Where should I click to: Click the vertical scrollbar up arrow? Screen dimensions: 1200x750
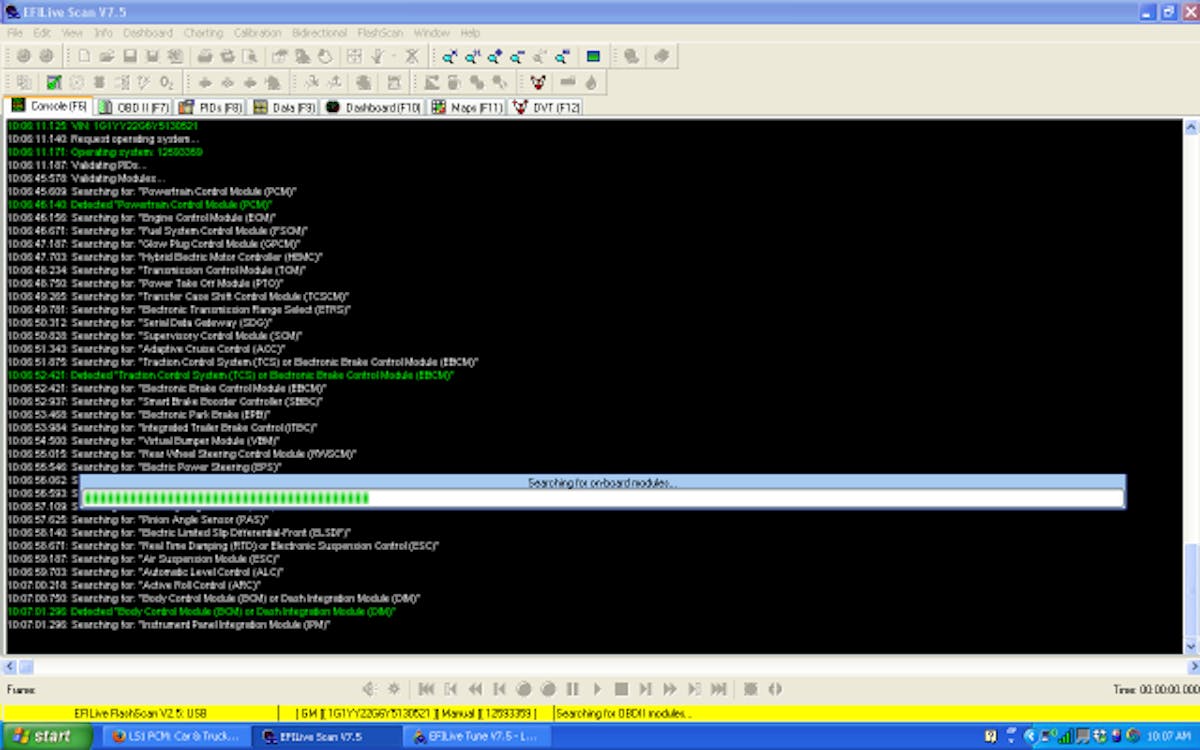point(1190,126)
